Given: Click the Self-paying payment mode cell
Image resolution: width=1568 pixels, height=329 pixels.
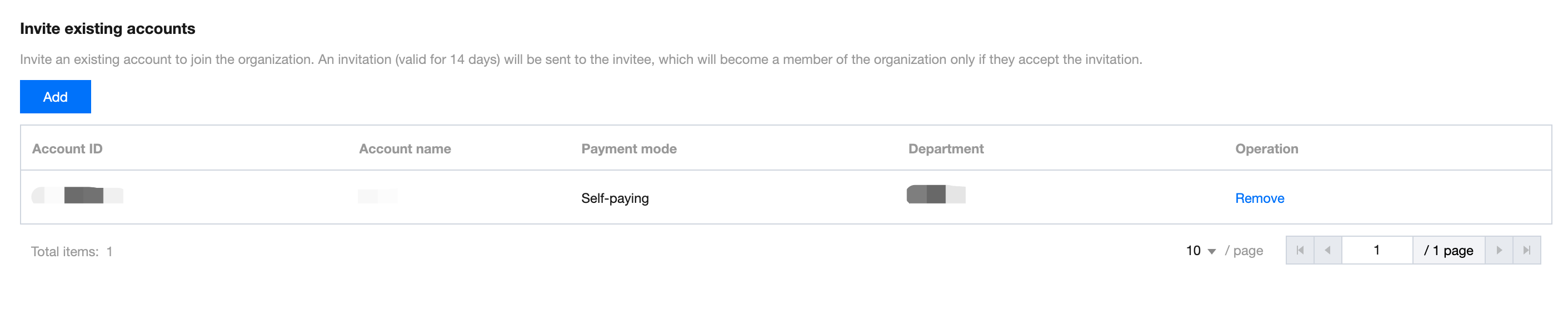Looking at the screenshot, I should click(x=615, y=198).
